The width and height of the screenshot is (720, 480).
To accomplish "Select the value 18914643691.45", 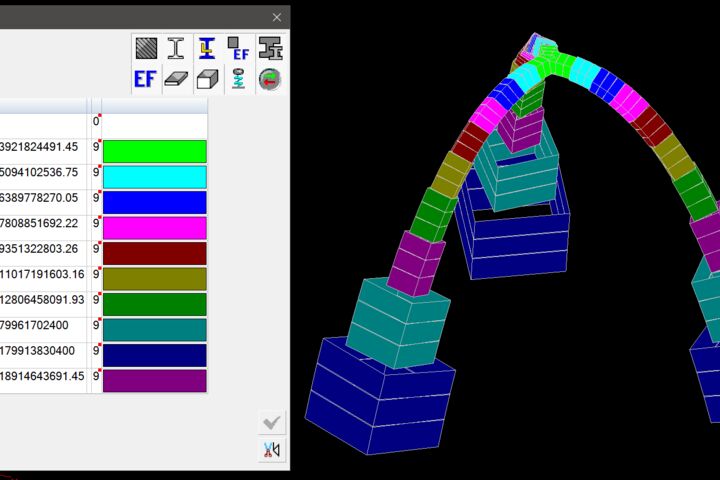I will click(x=42, y=376).
